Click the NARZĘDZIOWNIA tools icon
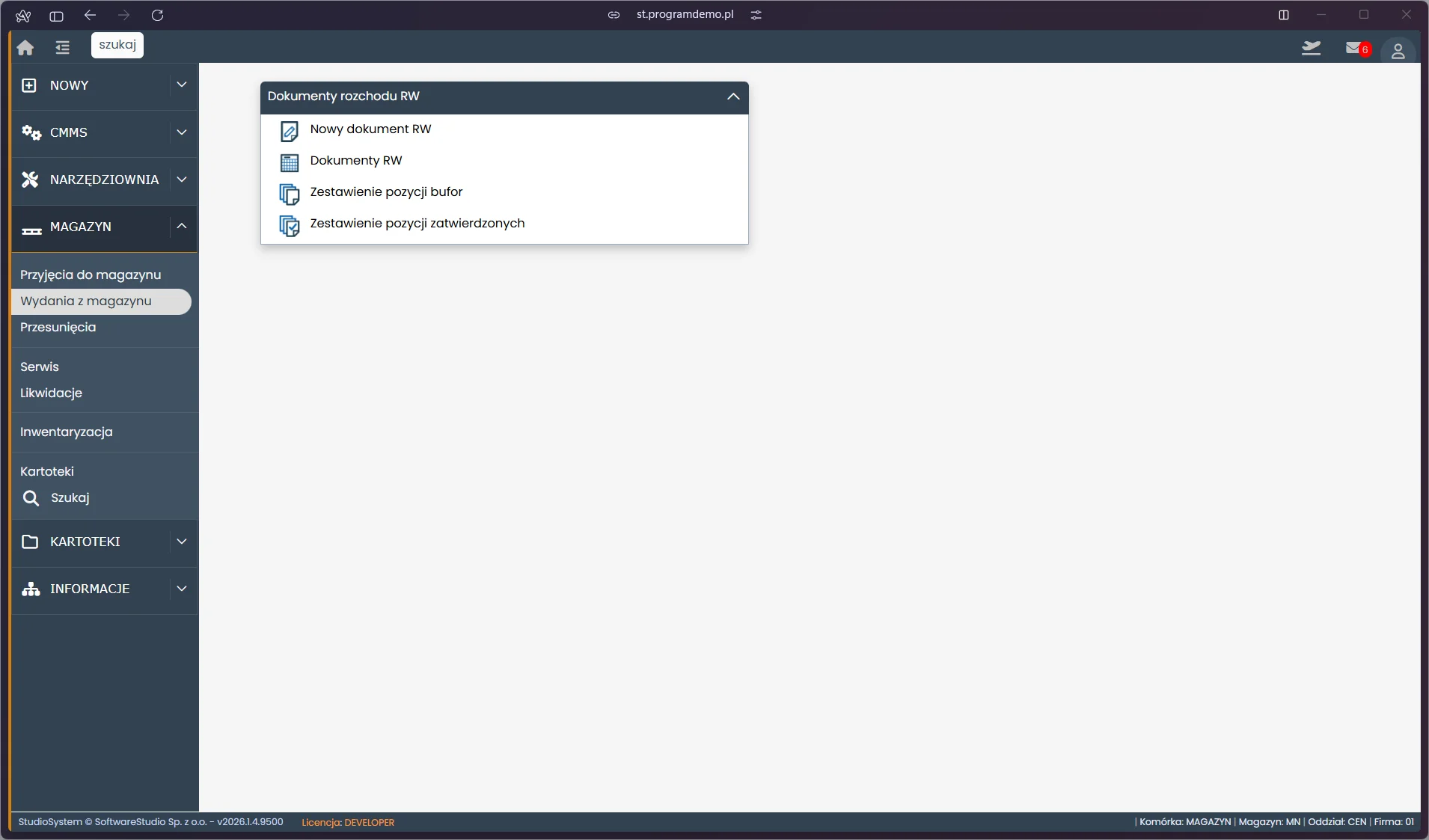The height and width of the screenshot is (840, 1429). point(30,180)
